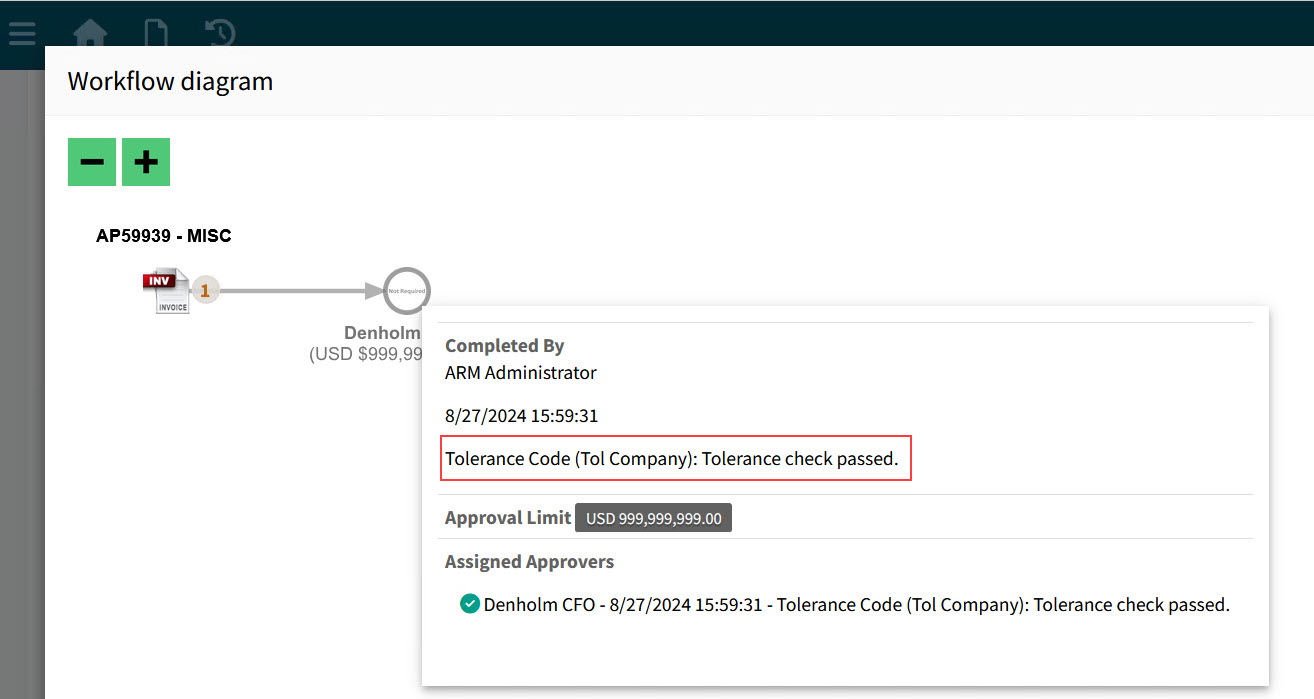1314x699 pixels.
Task: Click the AP59939 - MISC workflow title
Action: (x=163, y=235)
